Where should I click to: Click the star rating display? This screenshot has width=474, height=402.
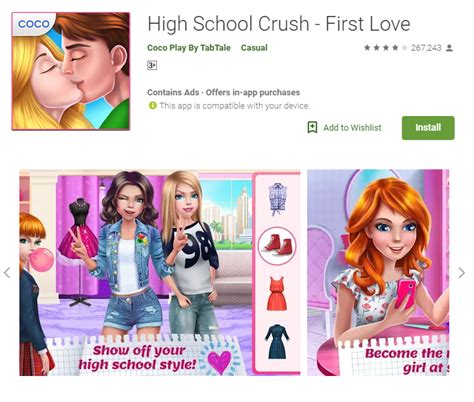coord(386,48)
